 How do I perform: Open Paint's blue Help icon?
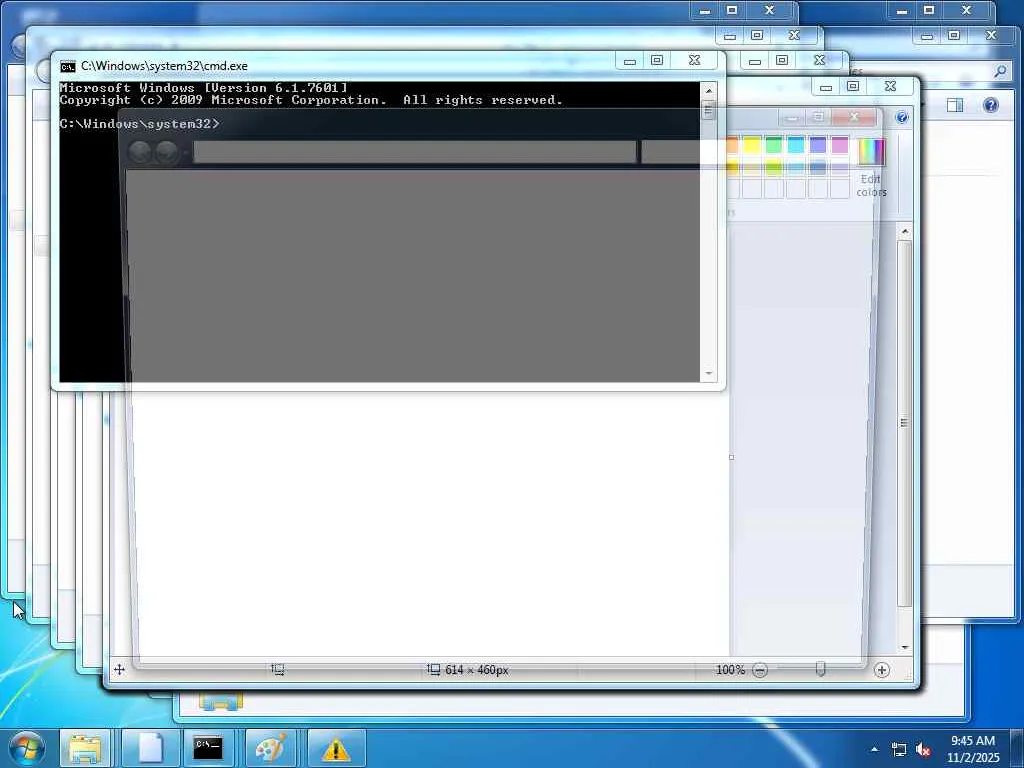click(902, 117)
